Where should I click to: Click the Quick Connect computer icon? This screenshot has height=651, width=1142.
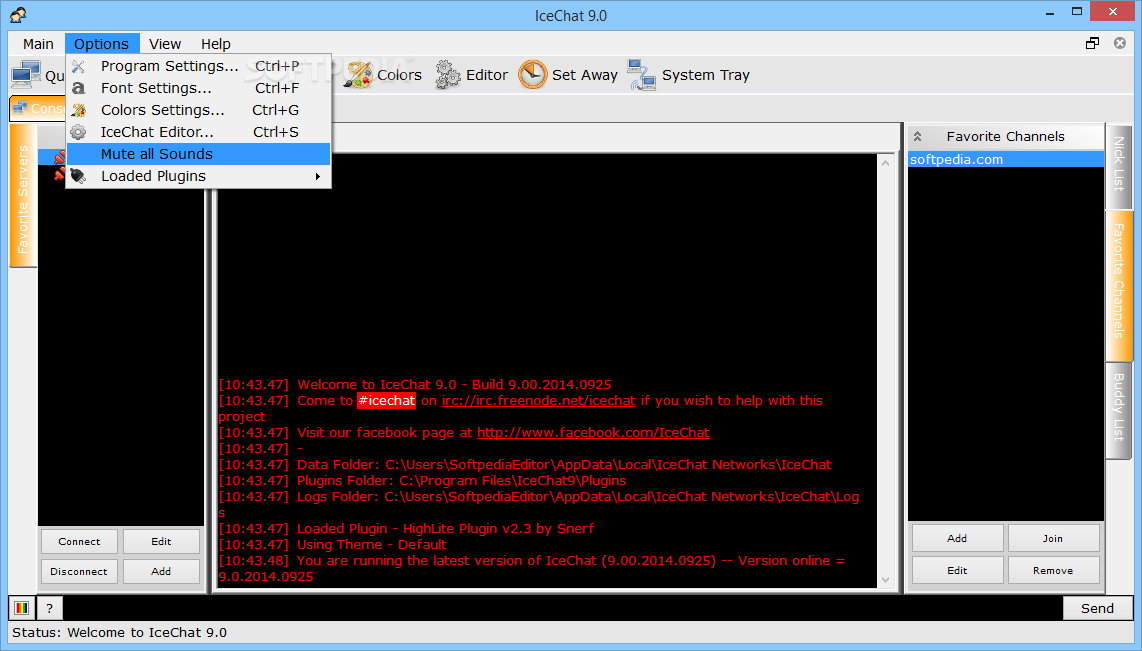pos(26,75)
